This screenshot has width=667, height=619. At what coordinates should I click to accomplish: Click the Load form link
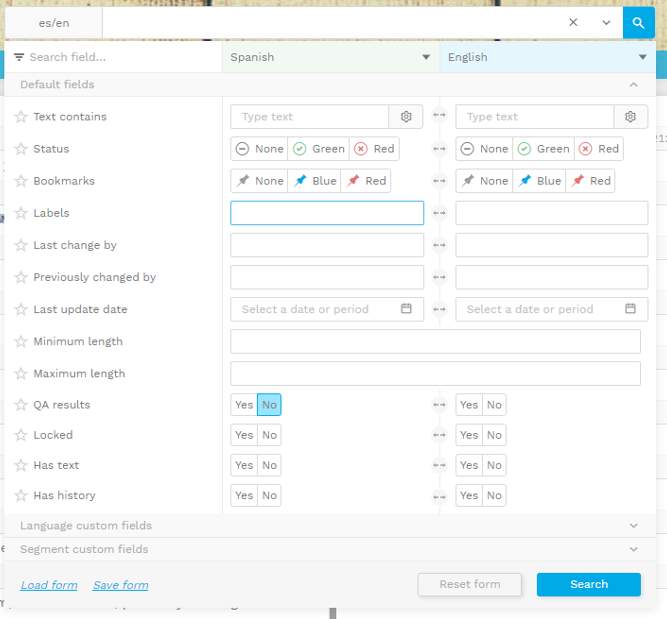click(48, 585)
